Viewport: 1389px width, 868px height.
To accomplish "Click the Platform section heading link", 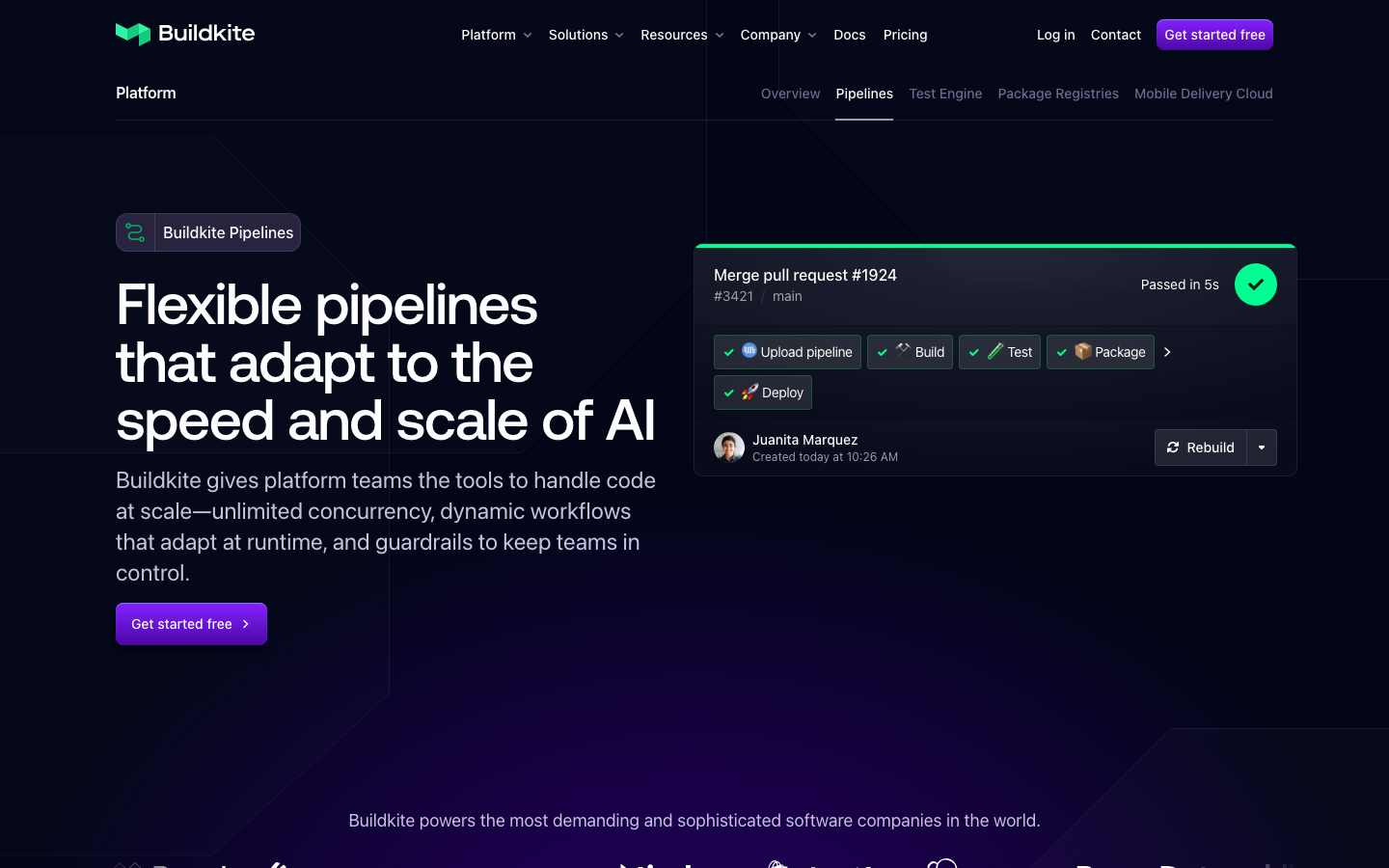I will [146, 93].
